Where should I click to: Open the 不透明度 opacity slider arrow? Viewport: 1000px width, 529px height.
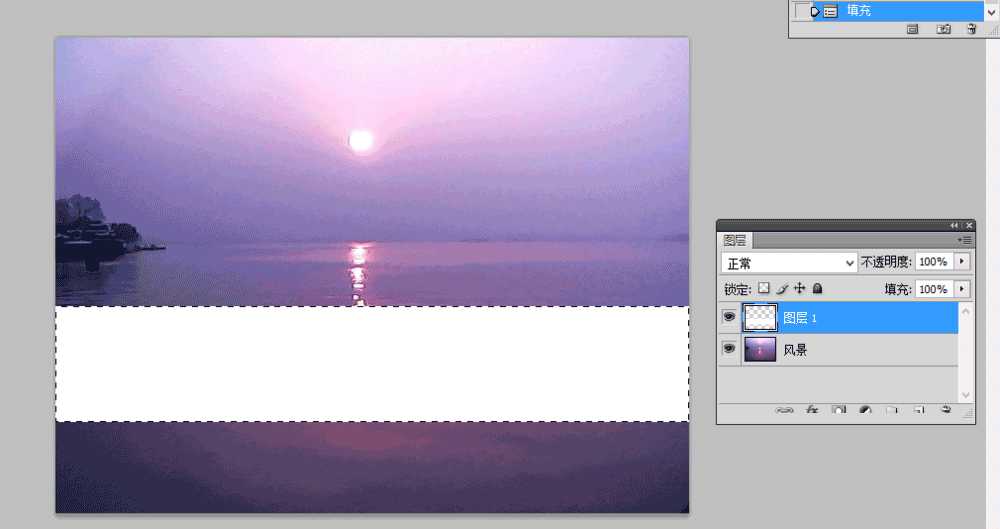tap(962, 262)
